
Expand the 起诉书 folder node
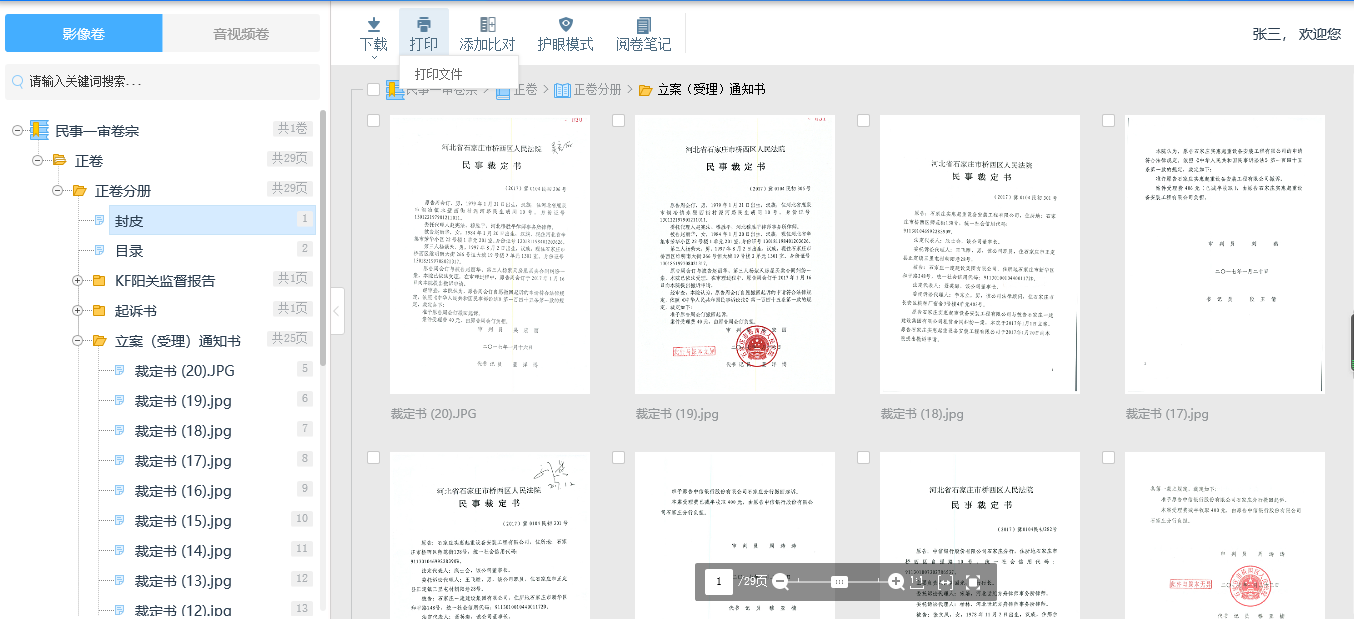coord(77,310)
